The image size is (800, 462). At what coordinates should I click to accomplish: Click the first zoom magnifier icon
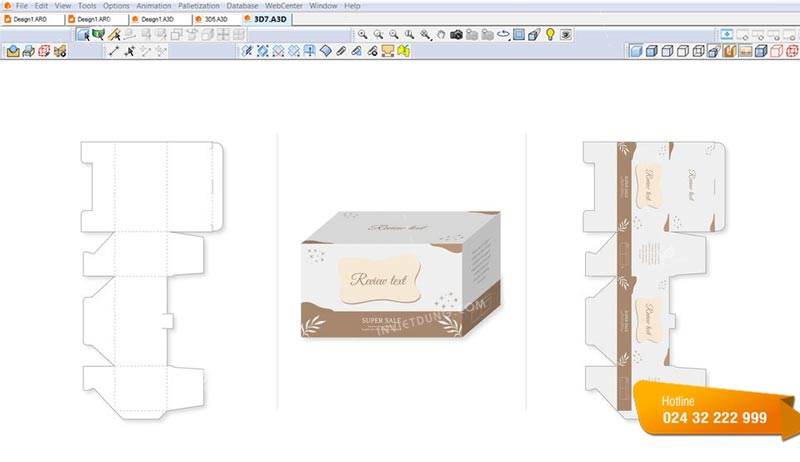point(362,35)
